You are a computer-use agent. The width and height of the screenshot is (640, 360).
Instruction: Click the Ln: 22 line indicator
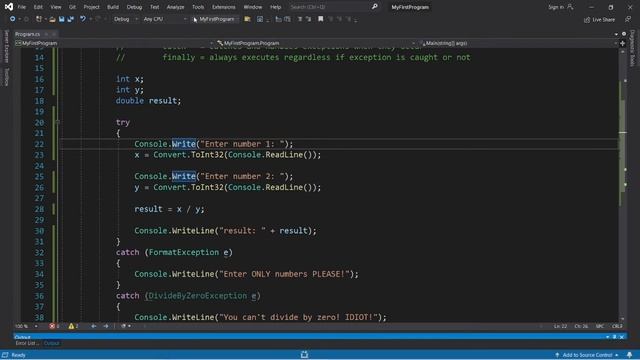[560, 326]
